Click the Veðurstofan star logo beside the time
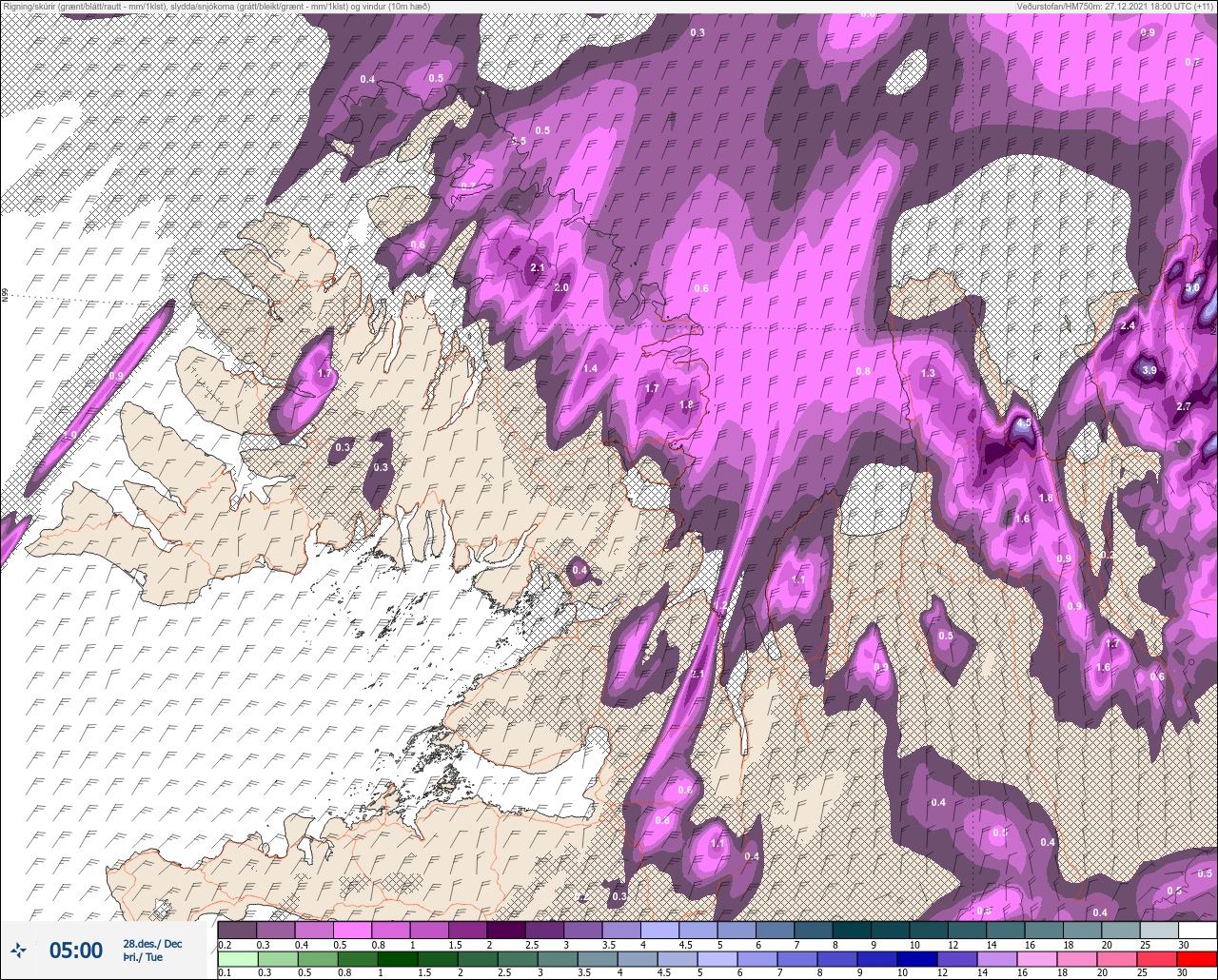 (19, 950)
